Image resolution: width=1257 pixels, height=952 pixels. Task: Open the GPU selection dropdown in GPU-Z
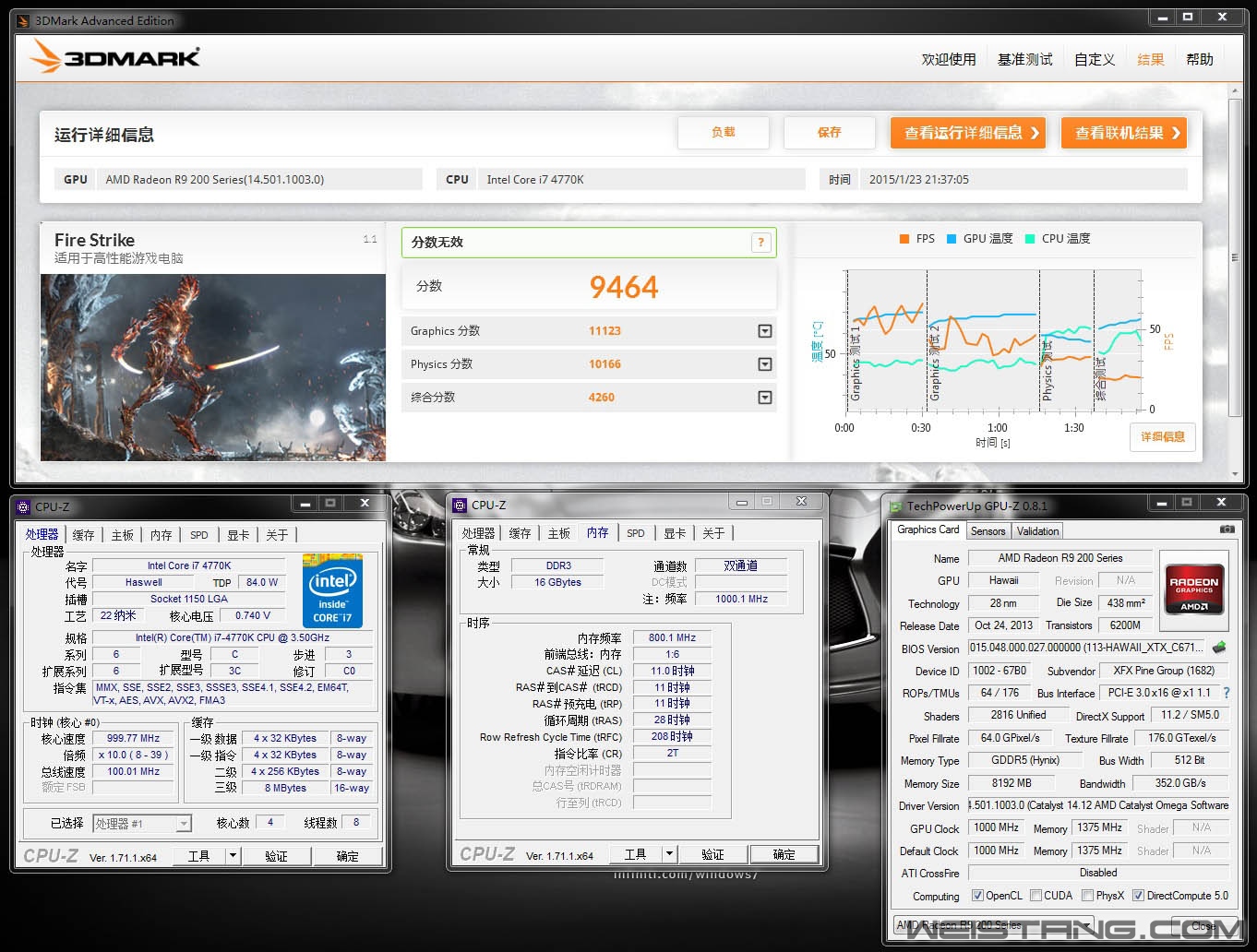[x=1088, y=925]
